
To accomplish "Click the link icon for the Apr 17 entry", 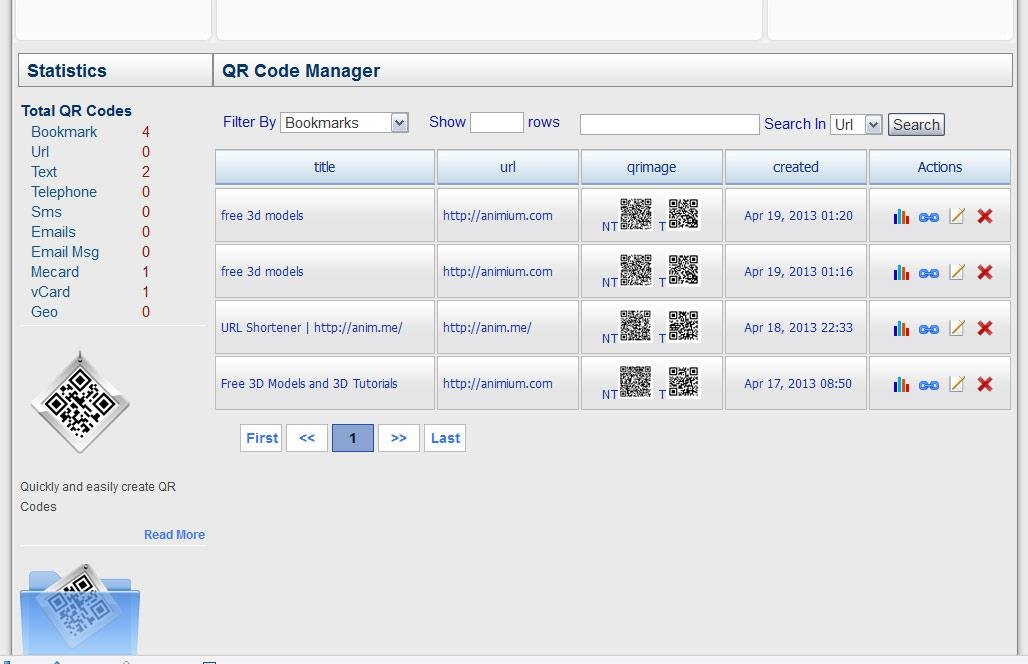I will click(928, 384).
